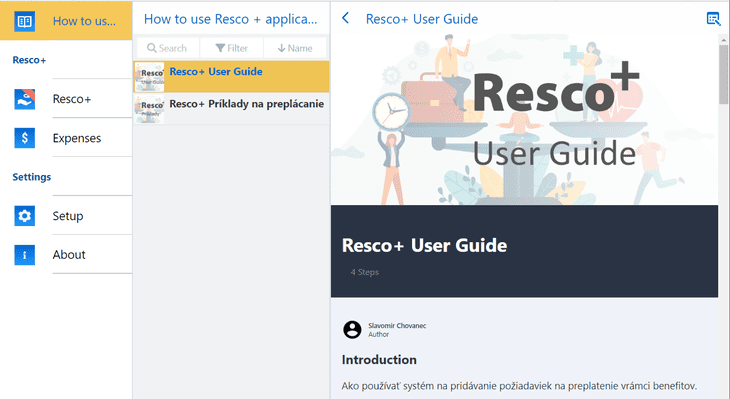Click the dark banner Resco+ User Guide title

click(x=424, y=245)
